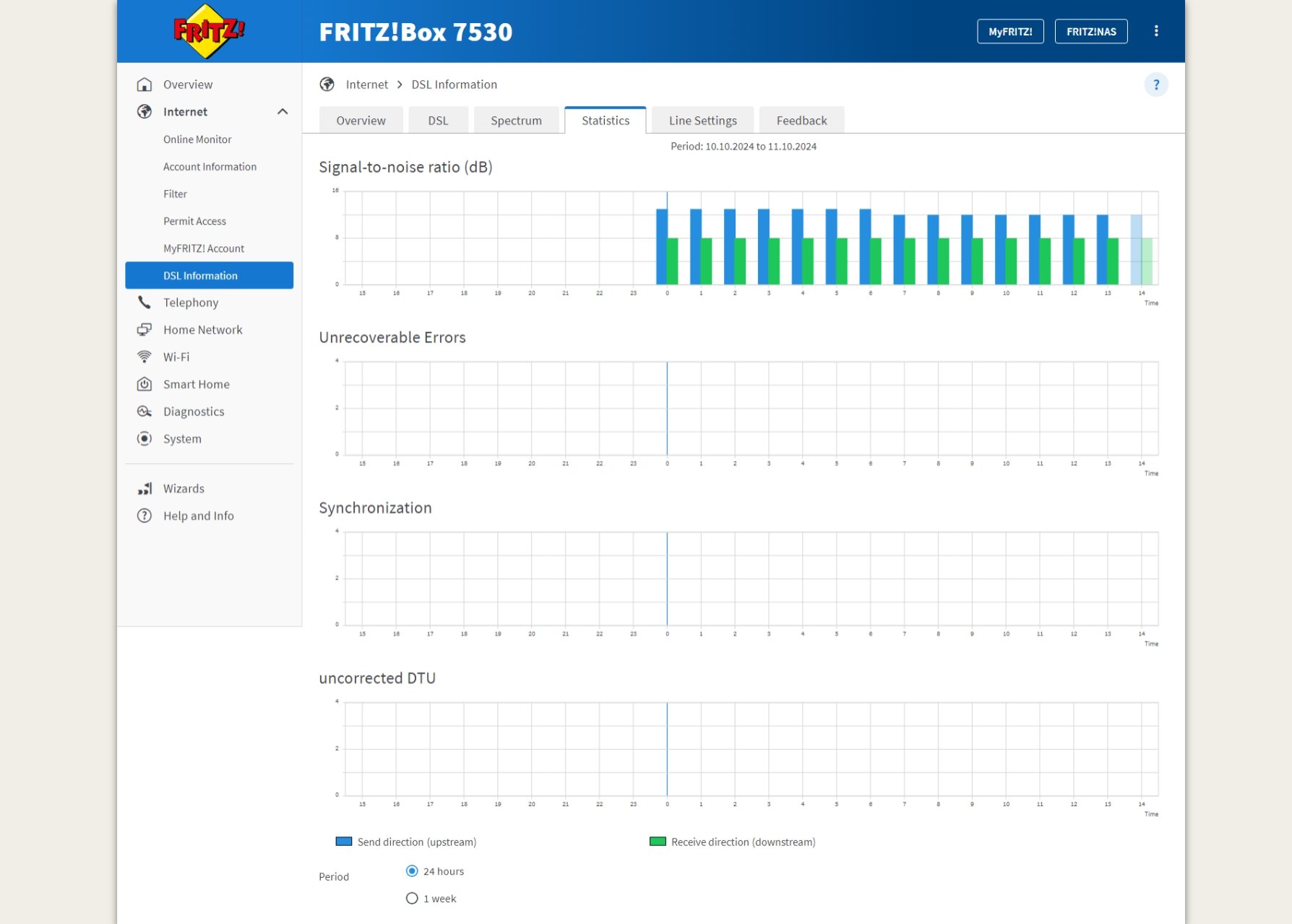Switch to the Spectrum tab

coord(516,121)
